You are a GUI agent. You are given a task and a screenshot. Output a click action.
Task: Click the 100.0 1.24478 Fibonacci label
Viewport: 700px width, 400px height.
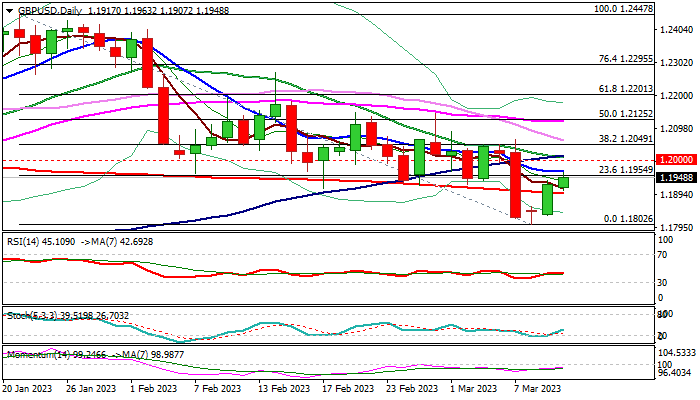point(623,9)
